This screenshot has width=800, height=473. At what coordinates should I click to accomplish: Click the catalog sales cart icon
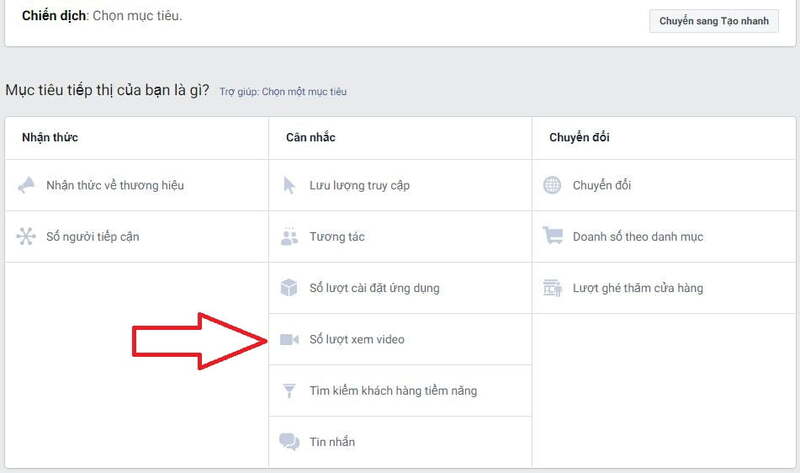552,237
